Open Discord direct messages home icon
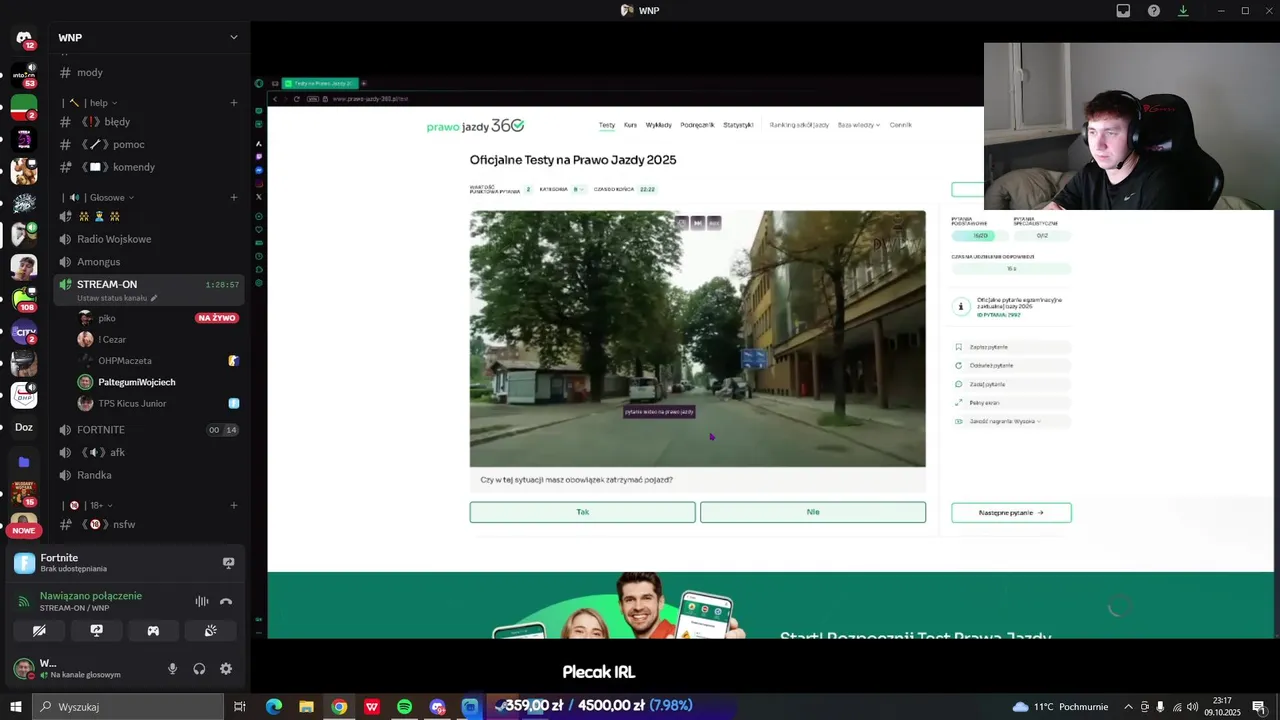Viewport: 1280px width, 720px height. (x=24, y=37)
